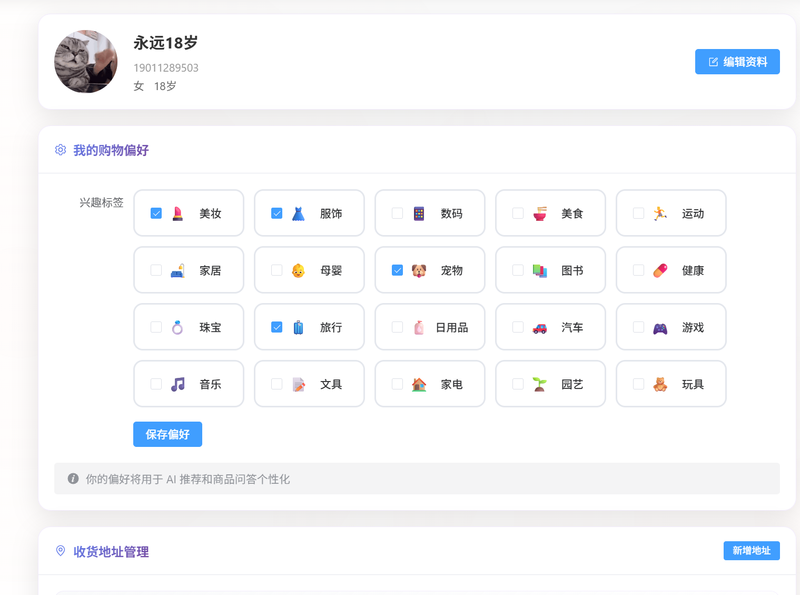Viewport: 800px width, 595px height.
Task: Click the teddy bear icon for 玩具
Action: click(x=660, y=384)
